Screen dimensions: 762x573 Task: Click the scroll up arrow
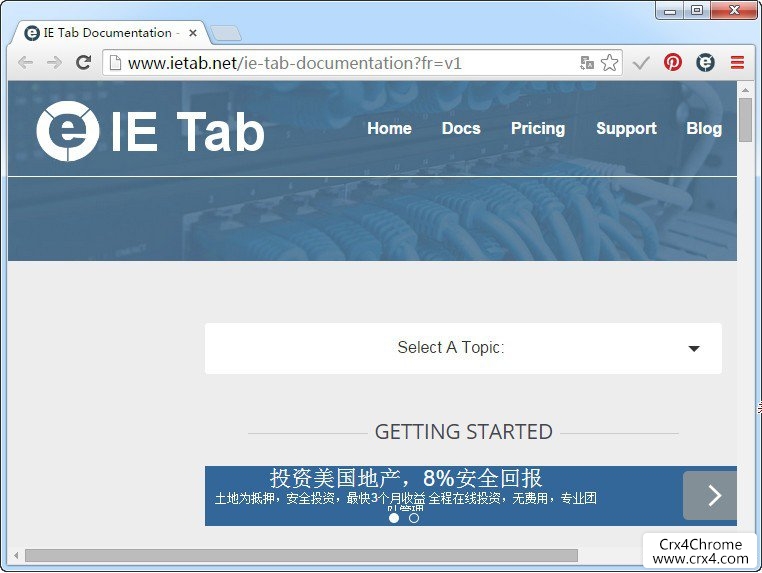(x=745, y=90)
